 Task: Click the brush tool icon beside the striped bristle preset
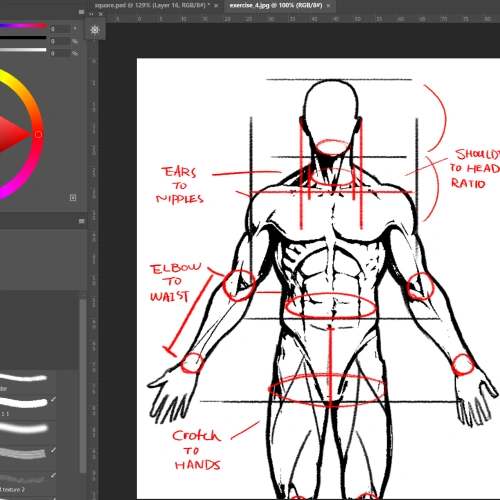pos(53,450)
